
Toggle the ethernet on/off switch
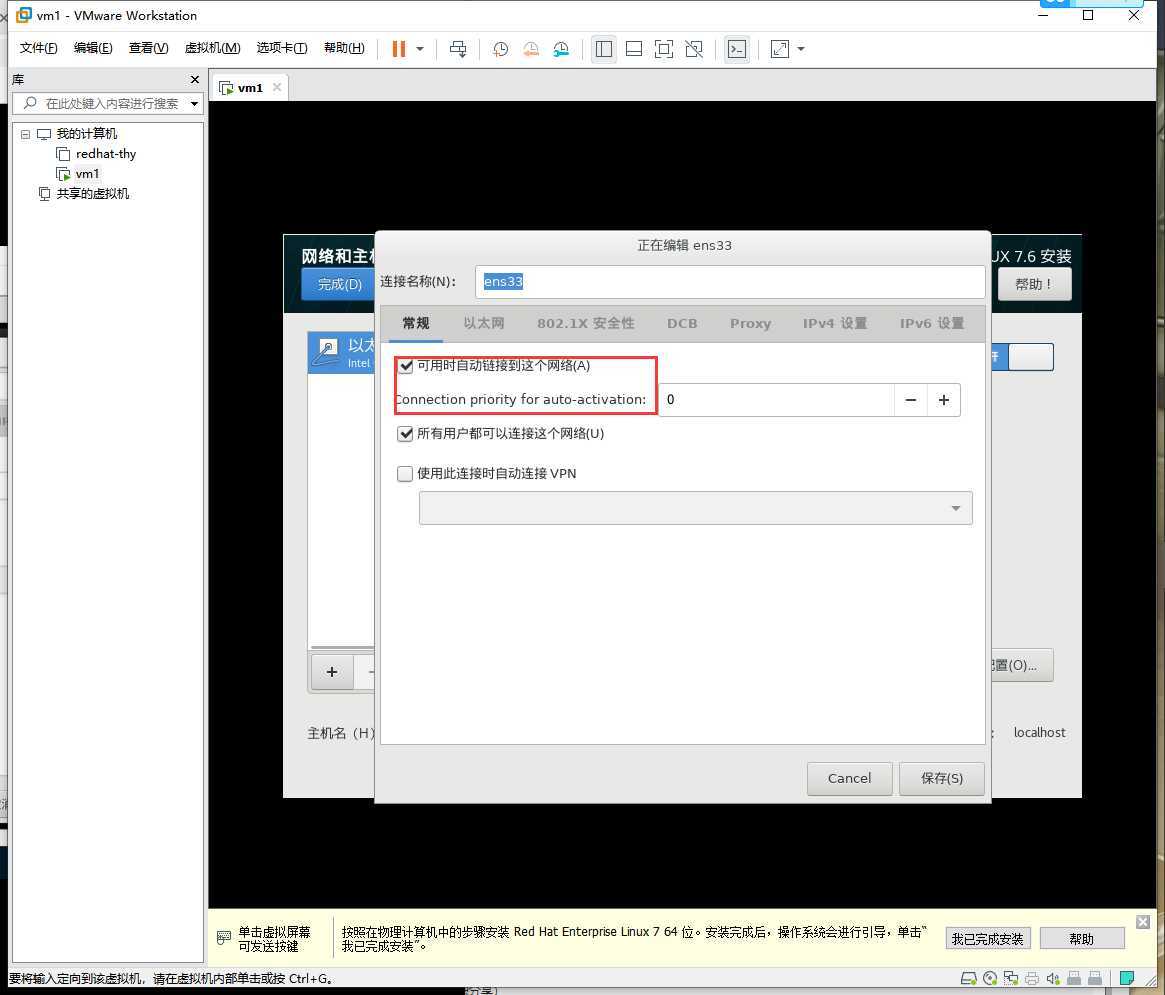click(x=1022, y=357)
